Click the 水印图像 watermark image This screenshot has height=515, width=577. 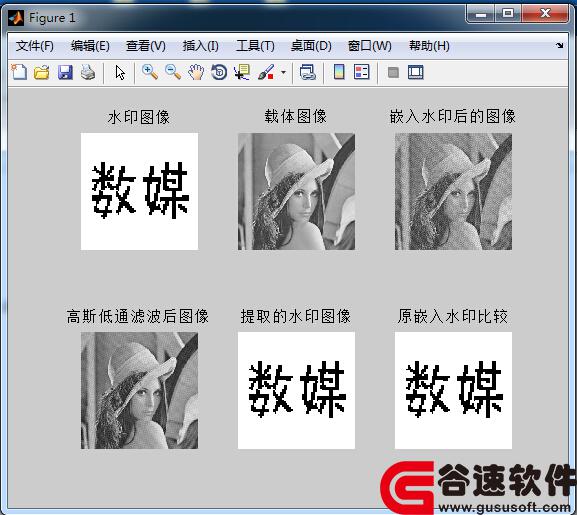(139, 191)
